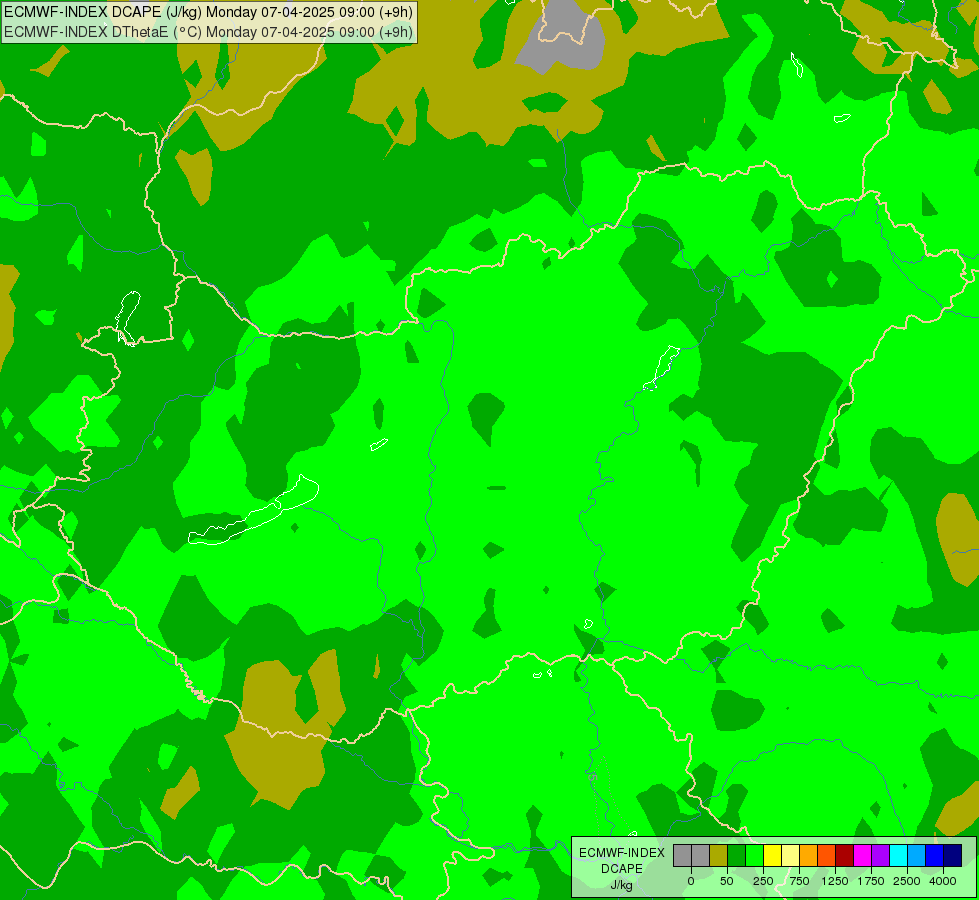Click the purple legend swatch

coord(881,856)
